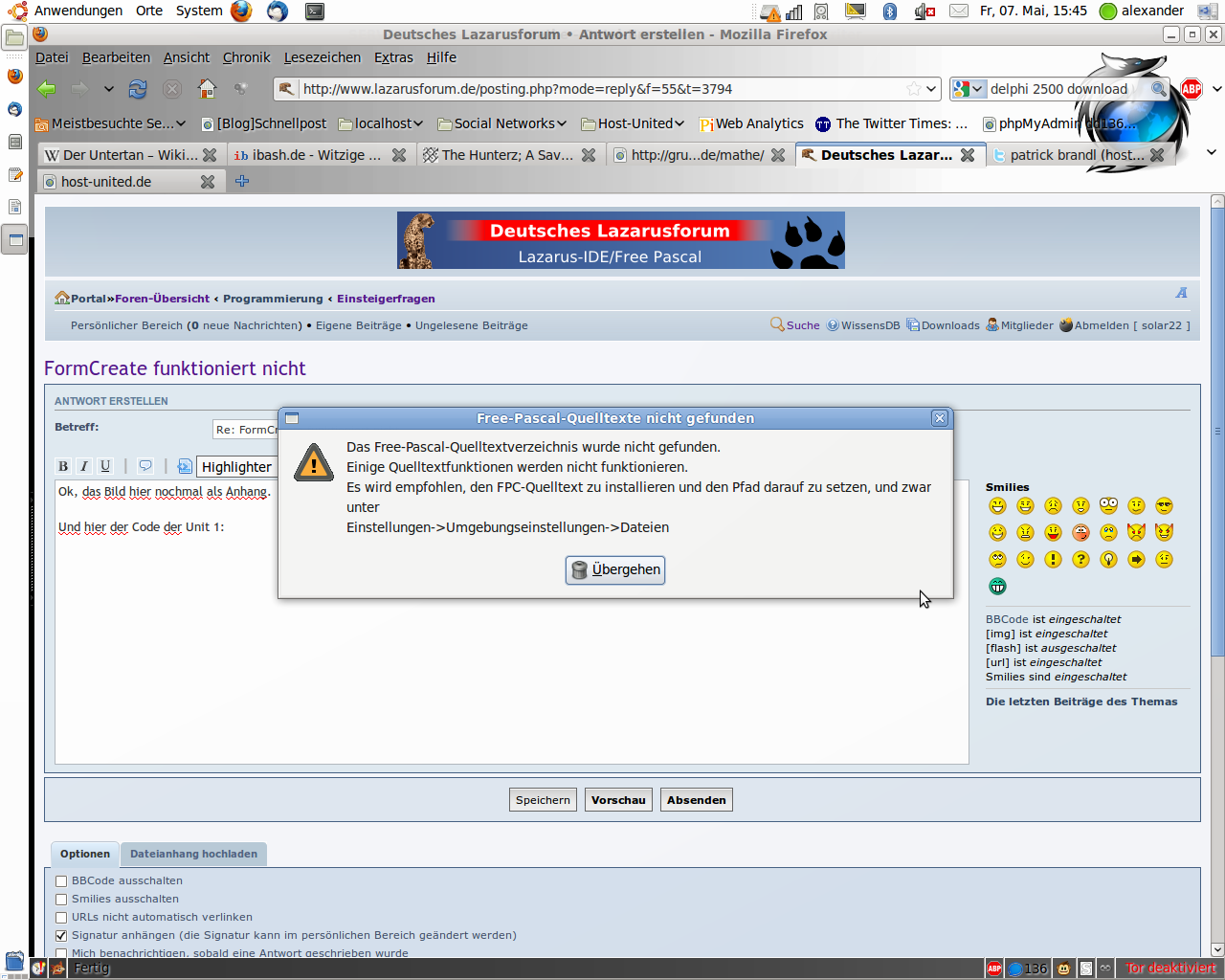Go to home page via house icon
This screenshot has width=1225, height=980.
coord(207,89)
